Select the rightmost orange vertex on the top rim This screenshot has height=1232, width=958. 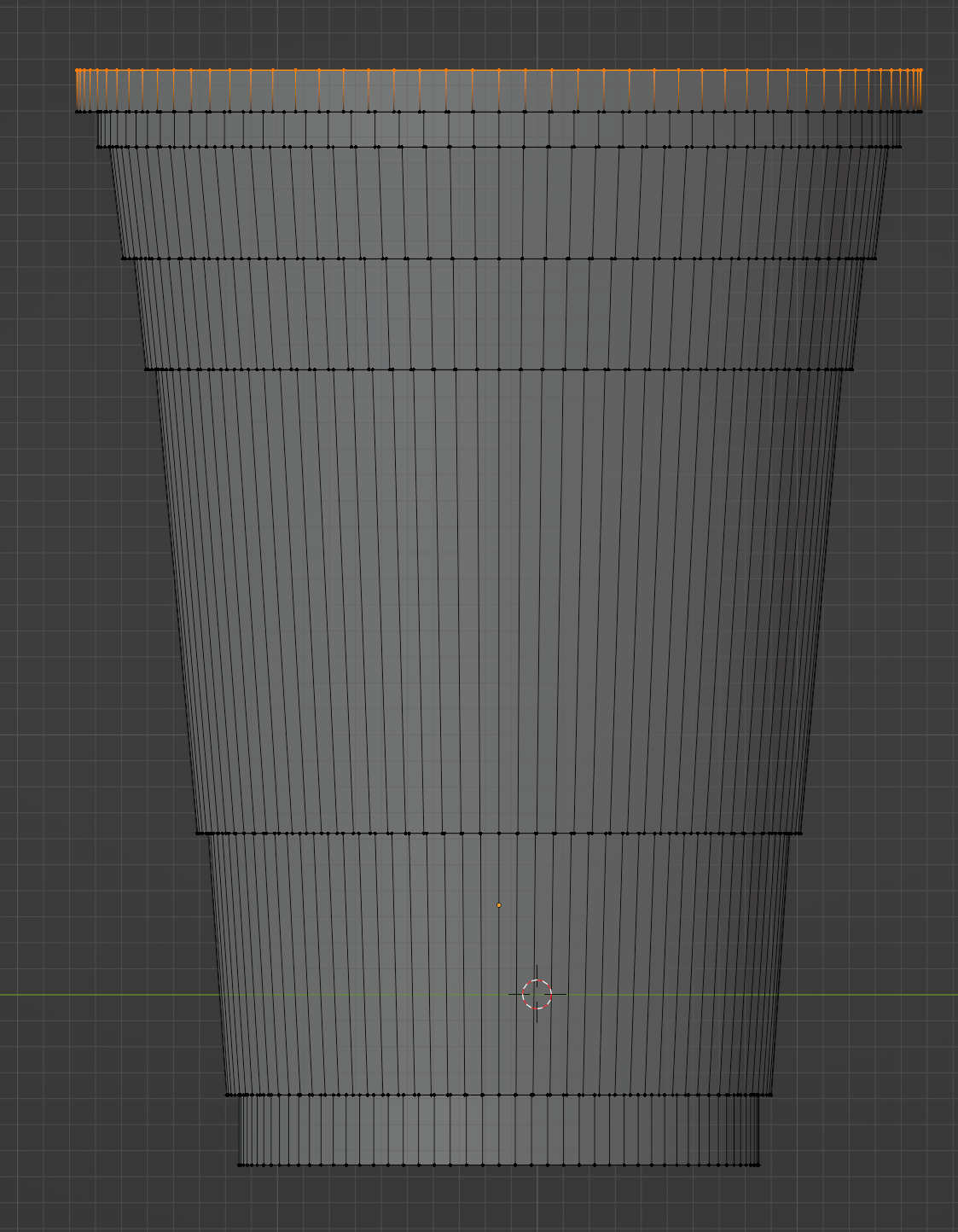click(x=921, y=70)
